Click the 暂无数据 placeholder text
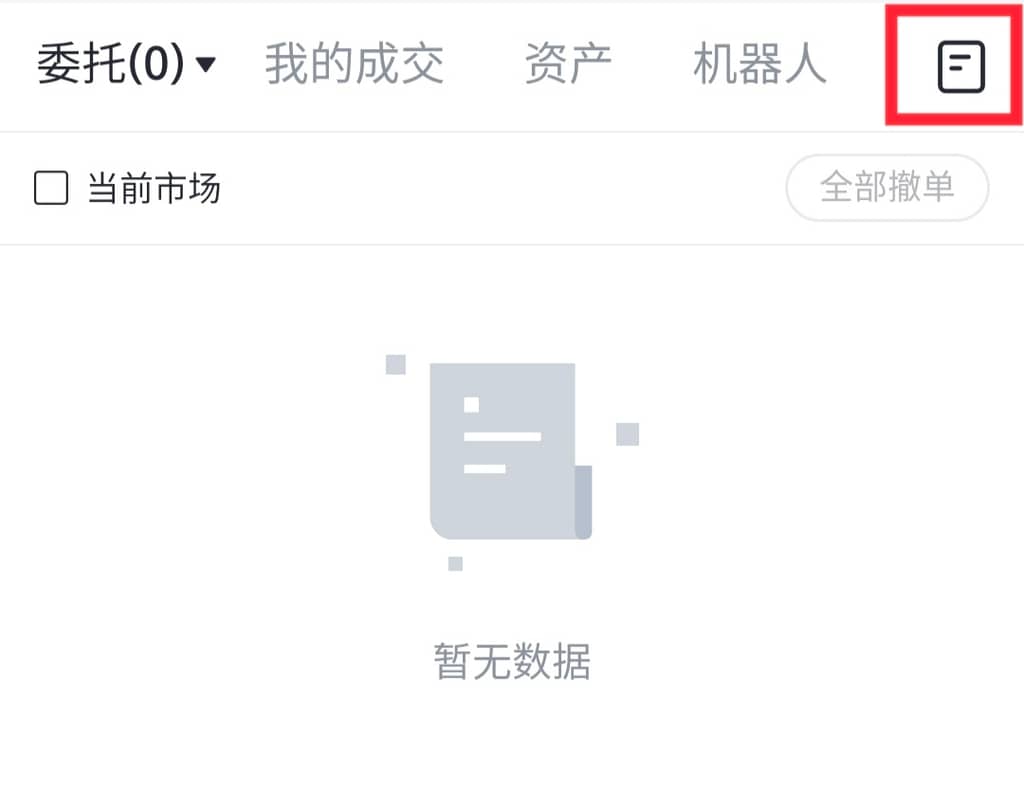This screenshot has width=1024, height=789. click(512, 661)
